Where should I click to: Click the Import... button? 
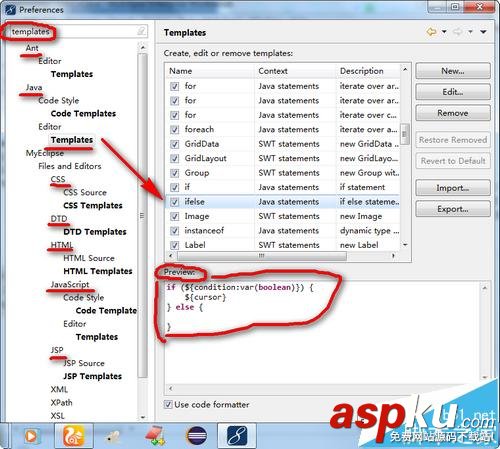click(x=453, y=188)
